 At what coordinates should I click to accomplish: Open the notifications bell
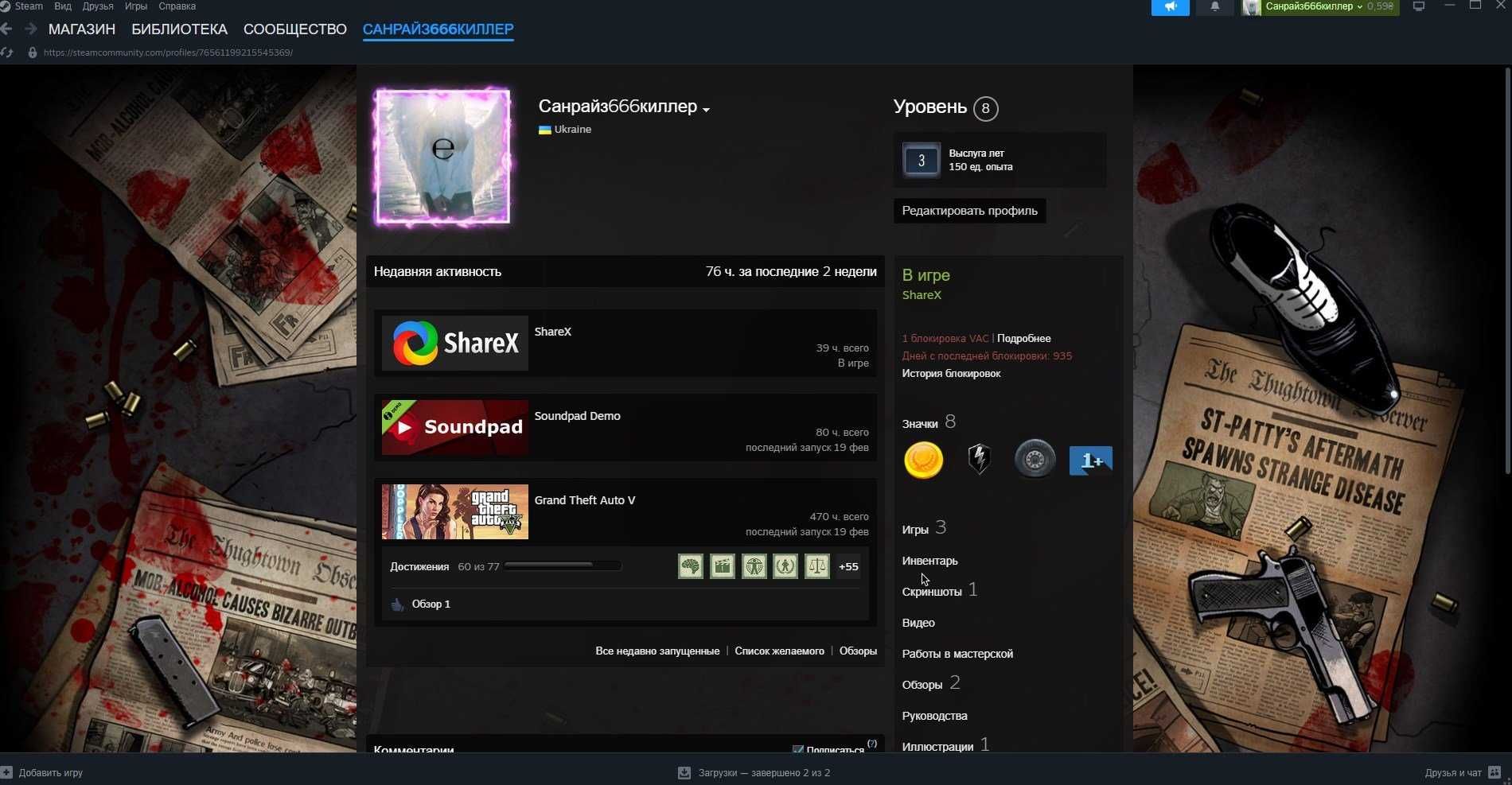(x=1214, y=6)
